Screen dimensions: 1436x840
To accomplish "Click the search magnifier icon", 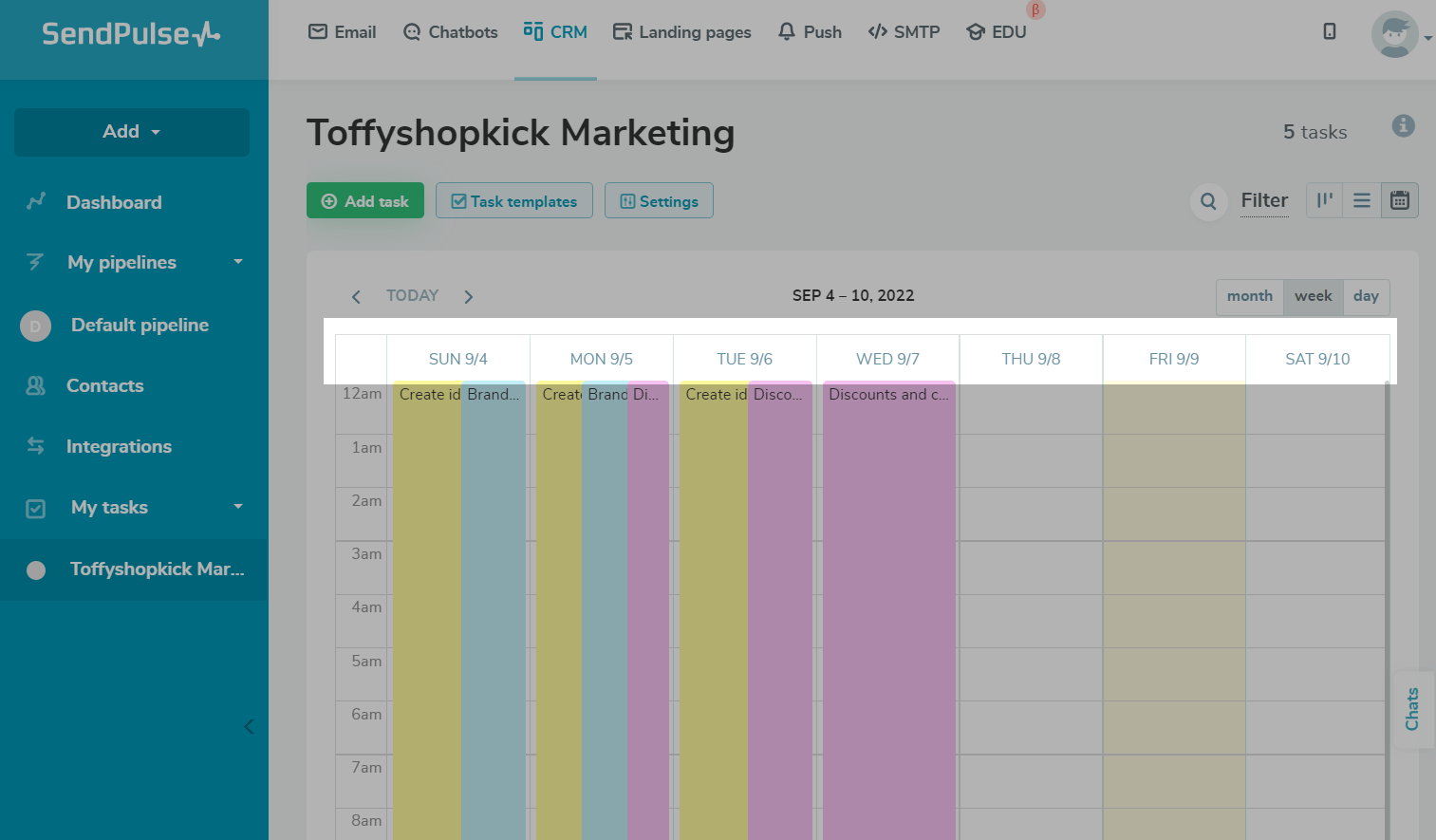I will (x=1208, y=201).
